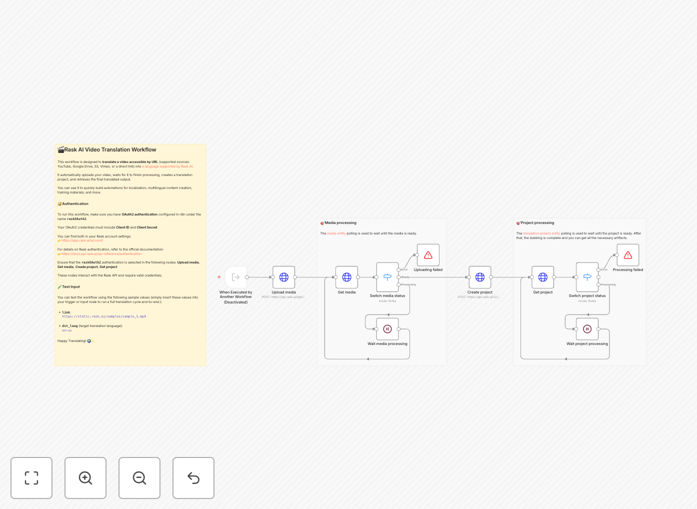Click the Test Input heading in the yellow note
Viewport: 697px width, 509px height.
point(69,287)
